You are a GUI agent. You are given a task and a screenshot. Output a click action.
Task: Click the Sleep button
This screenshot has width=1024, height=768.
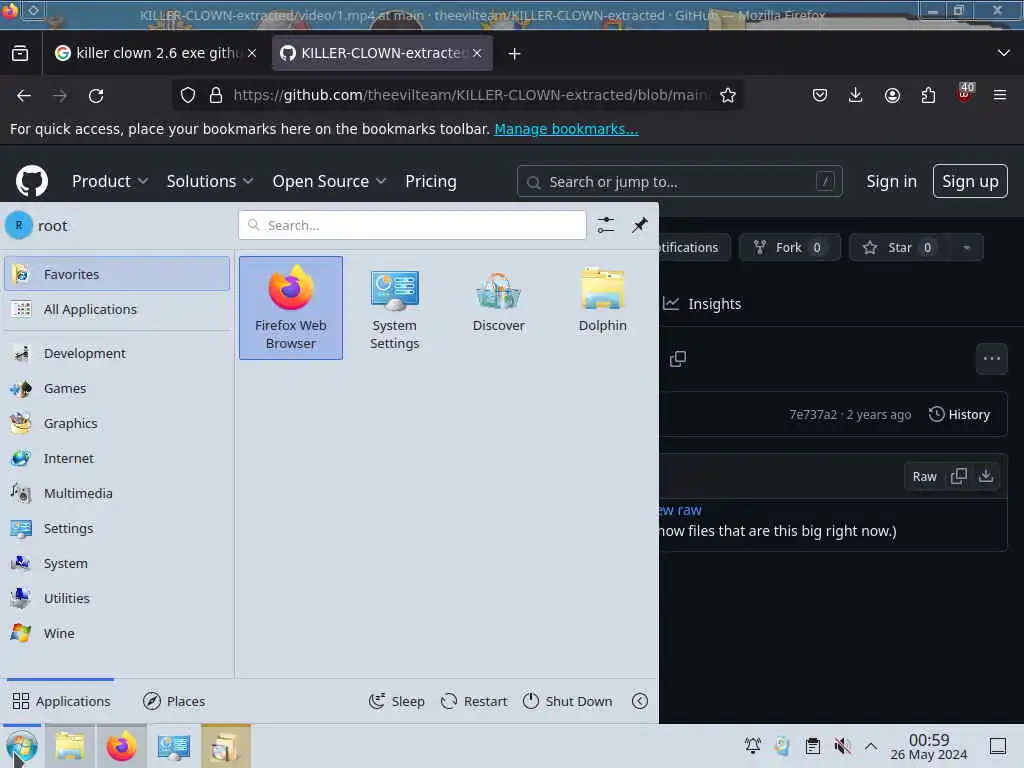click(396, 701)
